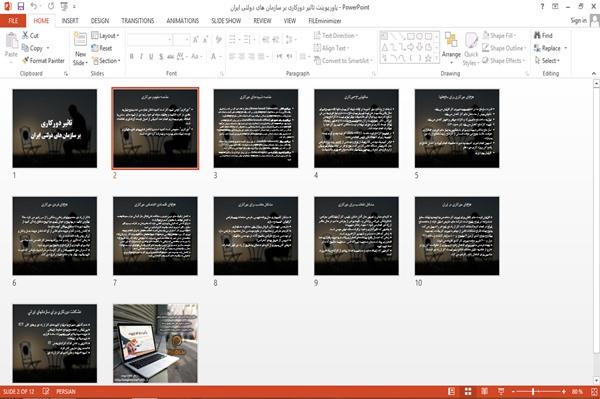600x399 pixels.
Task: Select the Format Painter tool
Action: (x=43, y=60)
